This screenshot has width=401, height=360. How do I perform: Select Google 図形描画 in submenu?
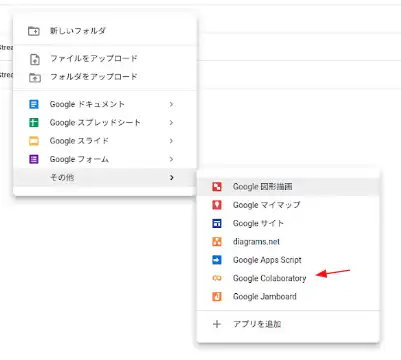(288, 187)
